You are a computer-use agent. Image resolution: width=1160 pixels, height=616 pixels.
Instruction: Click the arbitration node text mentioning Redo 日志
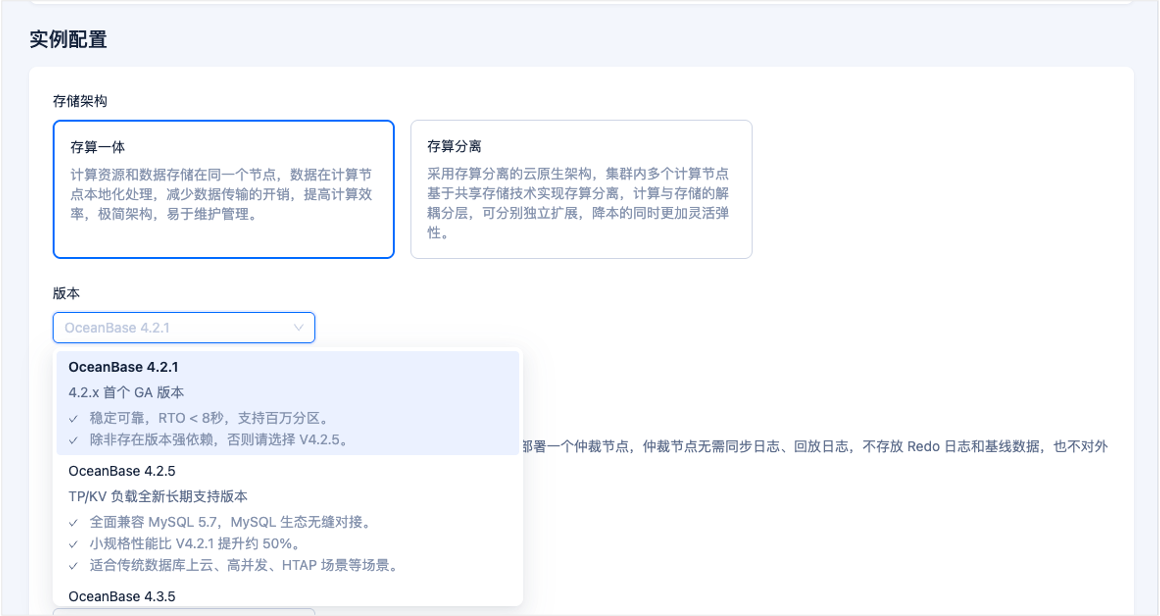tap(815, 446)
